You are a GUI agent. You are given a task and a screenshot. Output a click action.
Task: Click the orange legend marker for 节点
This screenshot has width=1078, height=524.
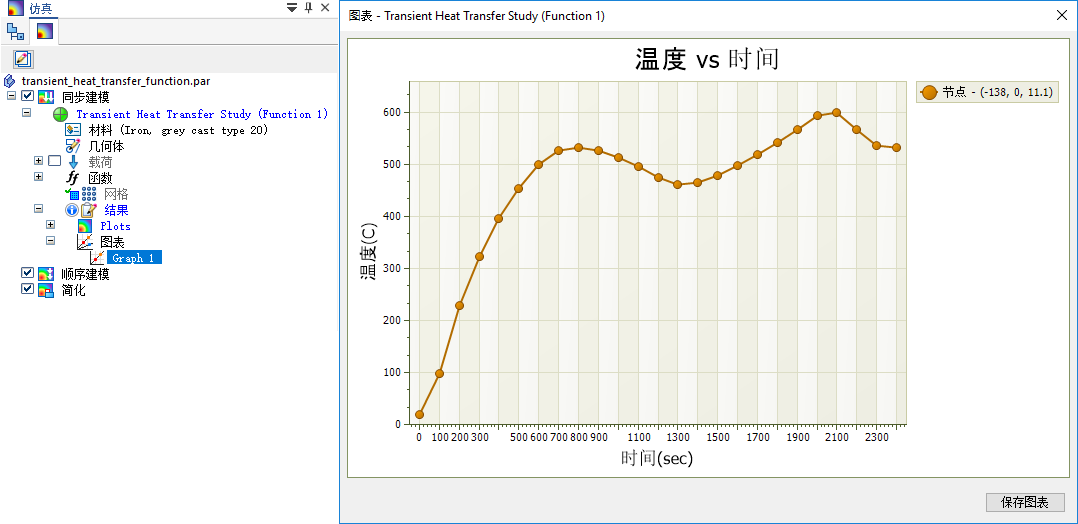pyautogui.click(x=929, y=92)
